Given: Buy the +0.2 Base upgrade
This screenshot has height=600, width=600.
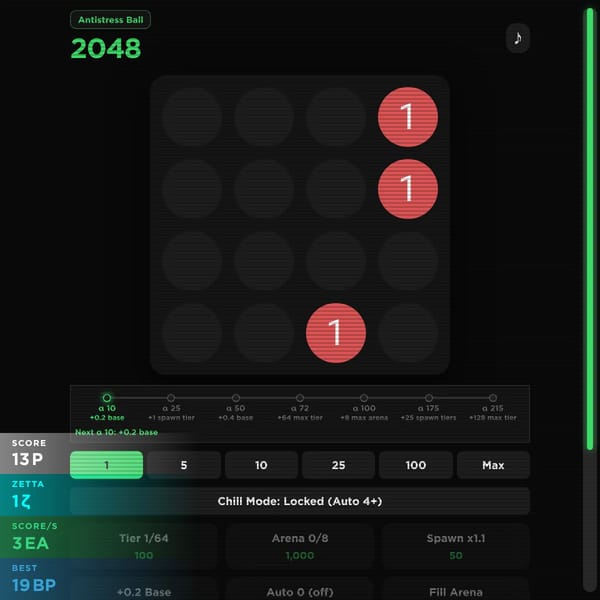Looking at the screenshot, I should tap(143, 589).
